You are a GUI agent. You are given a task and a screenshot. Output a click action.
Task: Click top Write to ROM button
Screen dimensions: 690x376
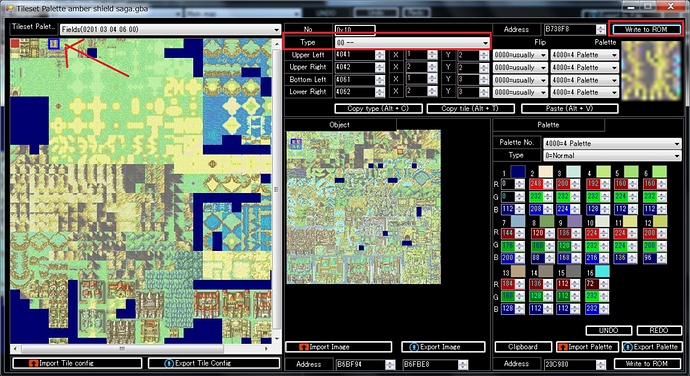(x=646, y=29)
